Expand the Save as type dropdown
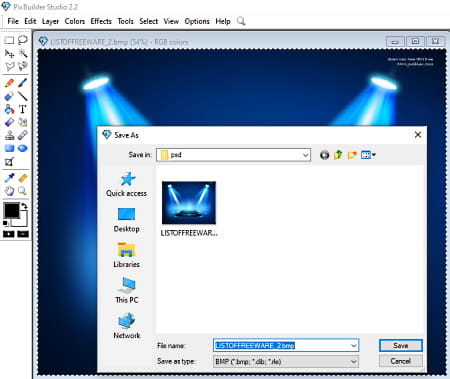Viewport: 450px width, 379px height. tap(354, 362)
